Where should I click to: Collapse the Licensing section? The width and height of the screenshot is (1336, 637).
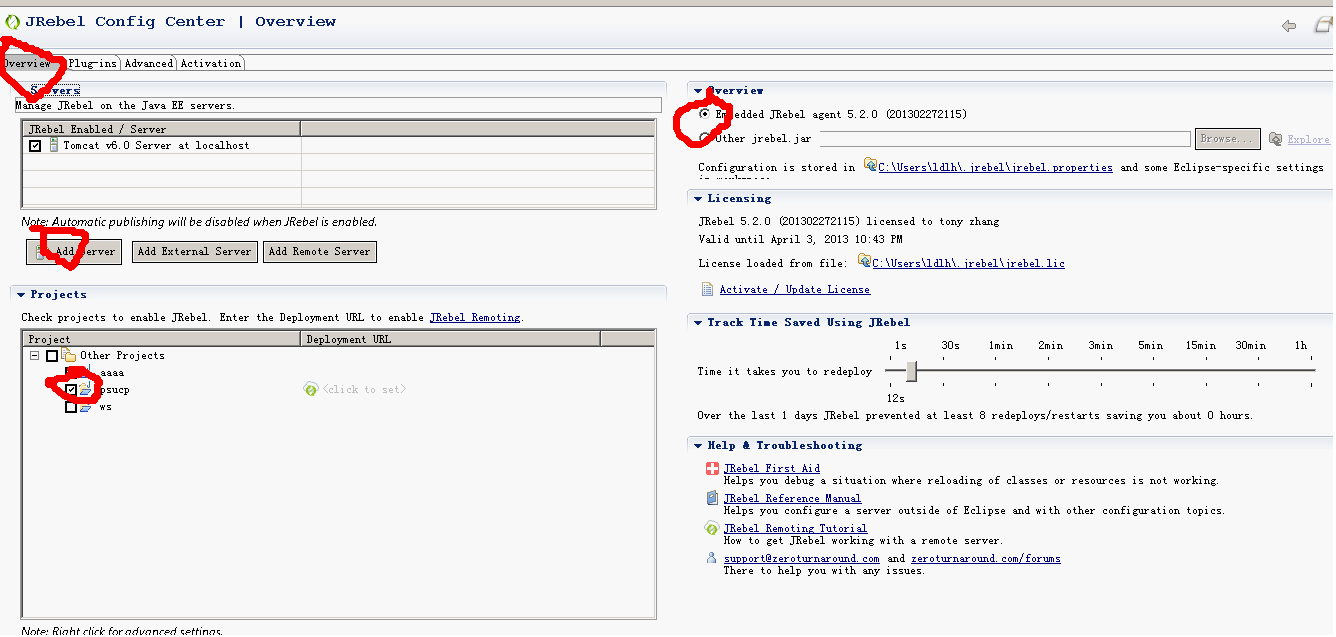pyautogui.click(x=698, y=199)
